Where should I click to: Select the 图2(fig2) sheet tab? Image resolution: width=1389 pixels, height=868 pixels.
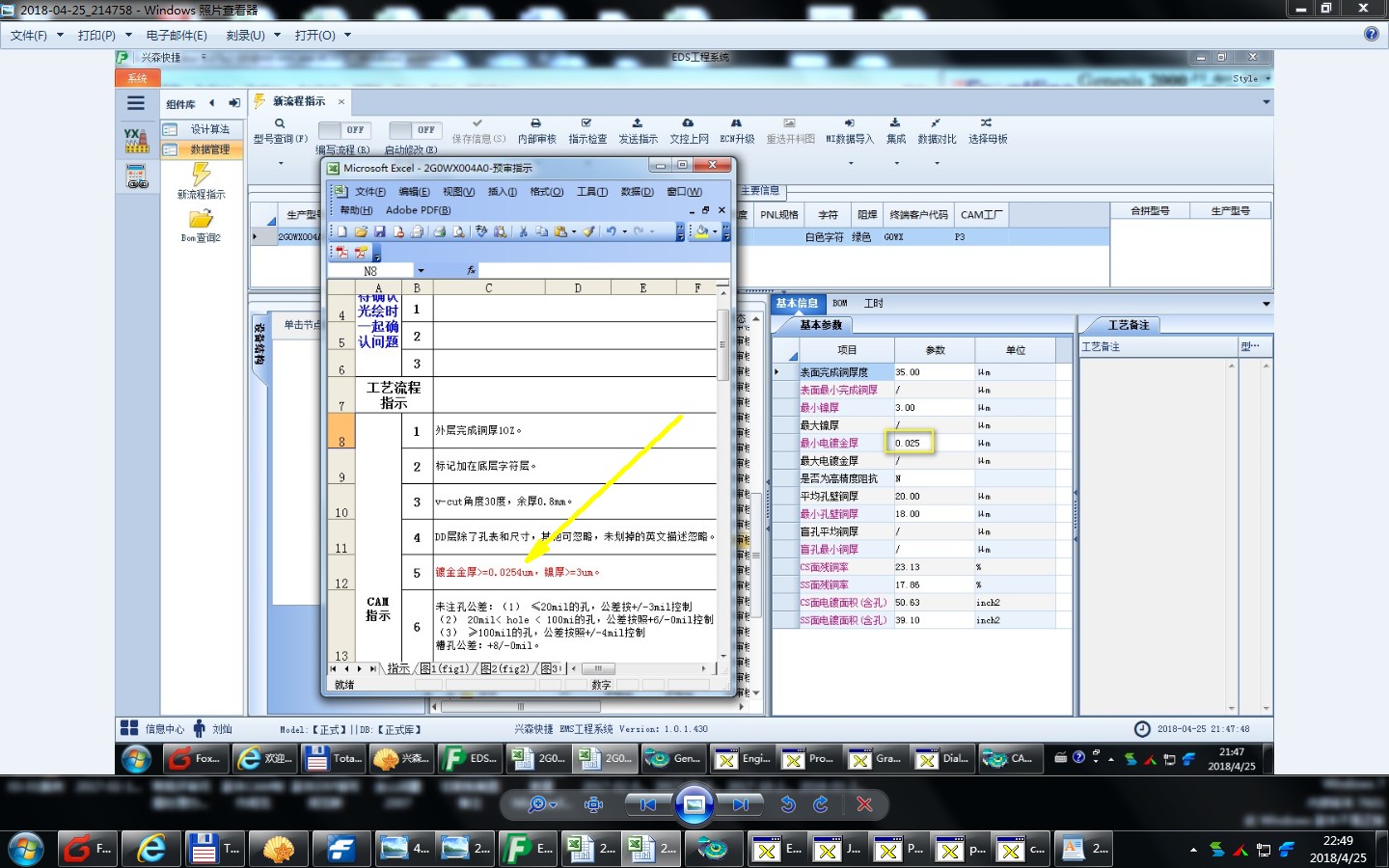(x=504, y=668)
